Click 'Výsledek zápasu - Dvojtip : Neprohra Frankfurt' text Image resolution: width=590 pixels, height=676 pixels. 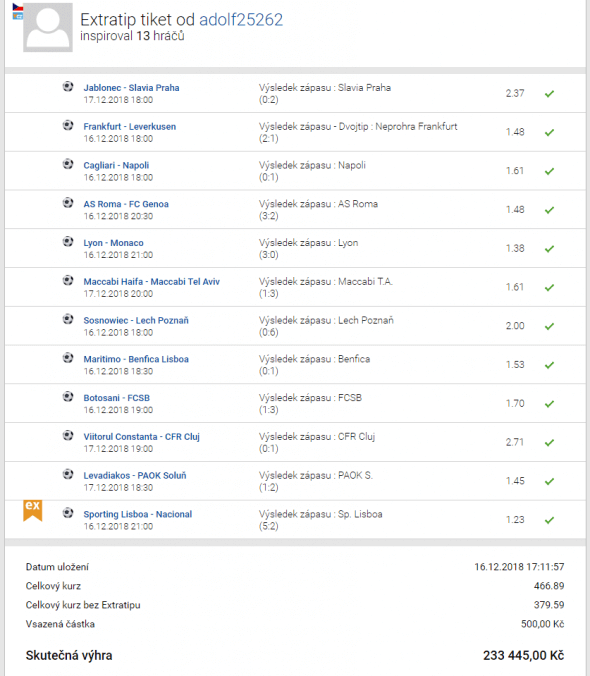point(358,126)
